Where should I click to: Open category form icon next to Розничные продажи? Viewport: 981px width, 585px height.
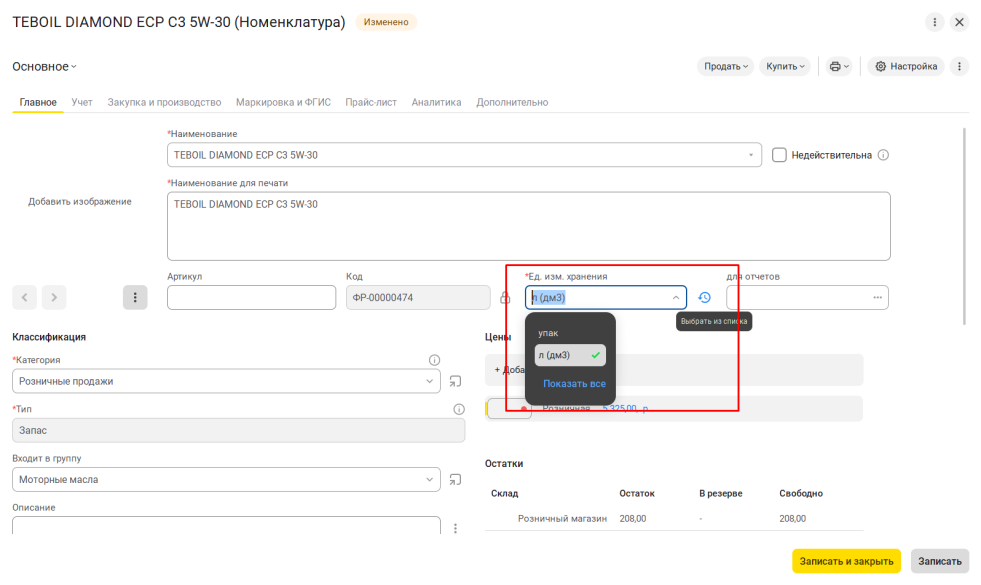tap(455, 381)
